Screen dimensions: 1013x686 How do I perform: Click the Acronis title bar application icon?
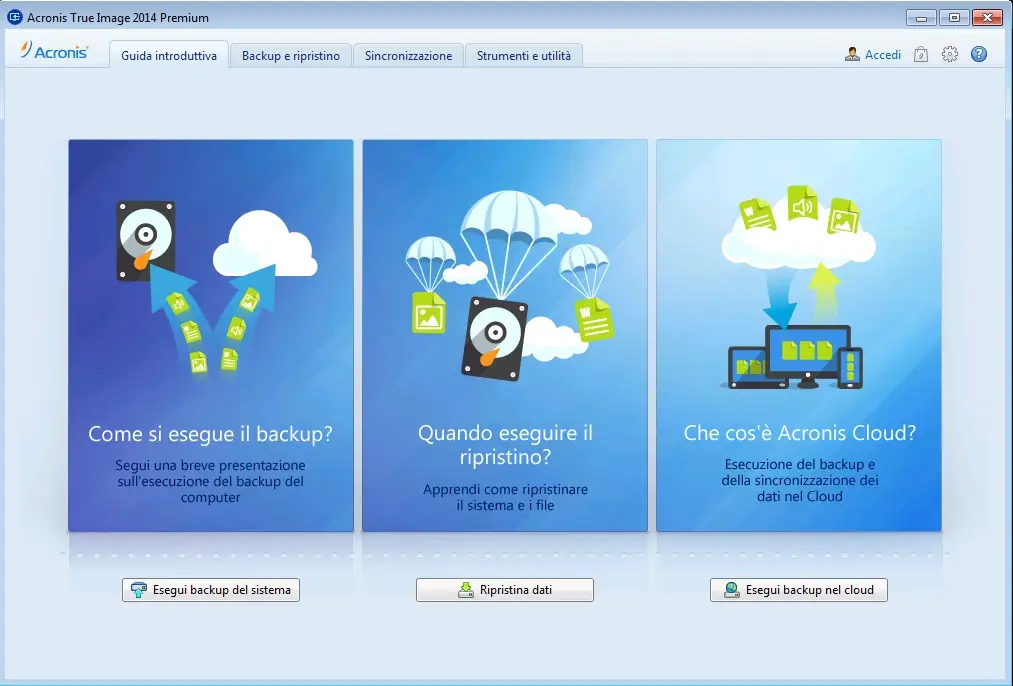point(14,17)
